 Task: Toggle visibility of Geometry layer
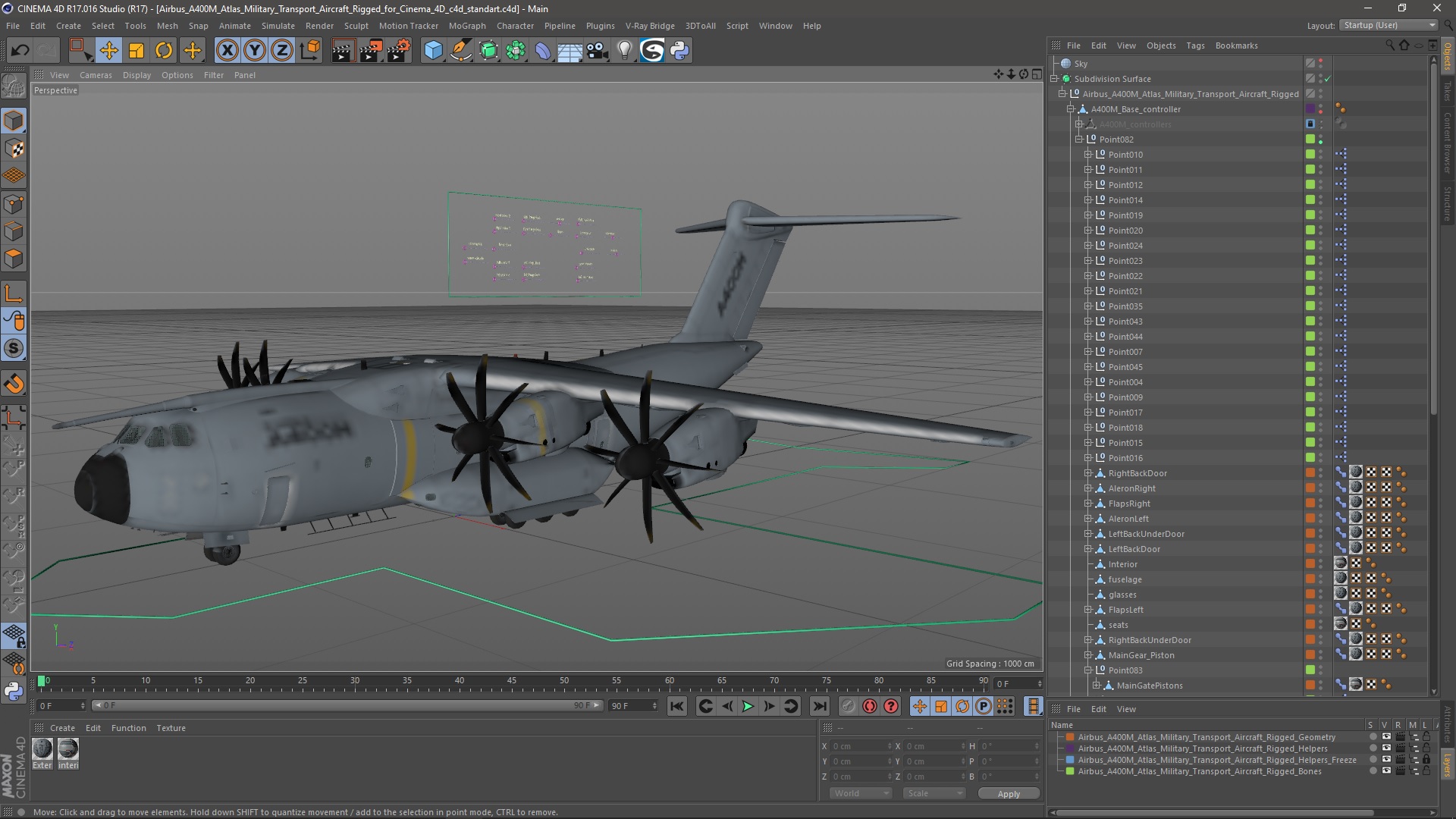coord(1386,737)
